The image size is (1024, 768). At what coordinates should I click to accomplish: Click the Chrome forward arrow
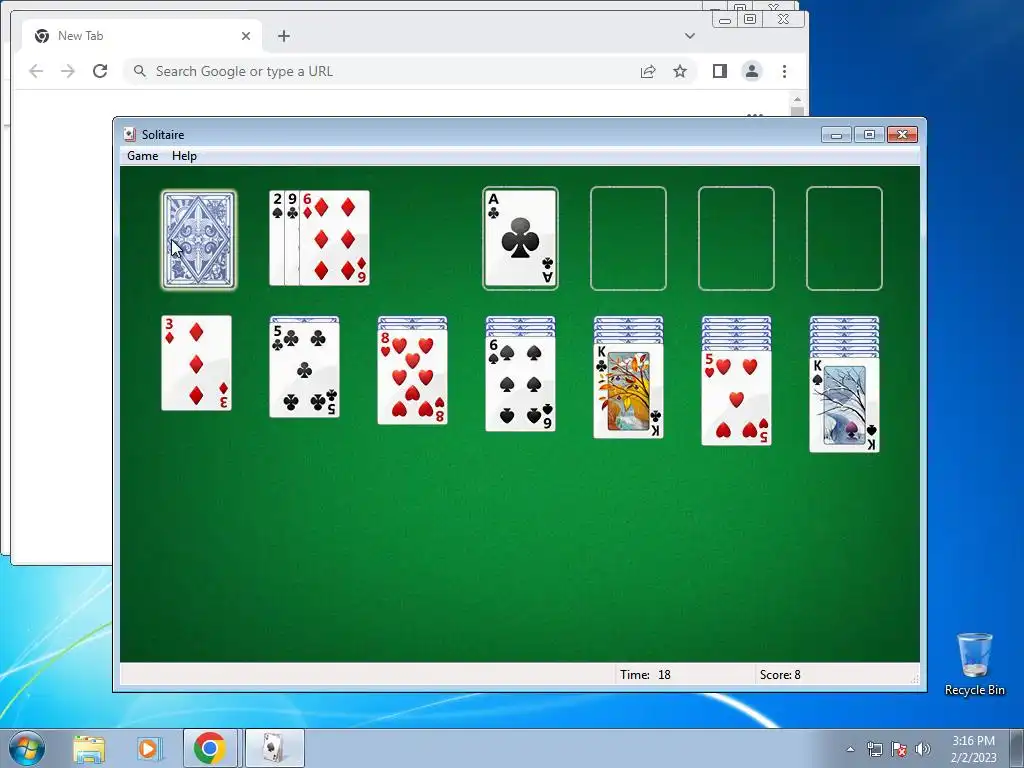(x=68, y=71)
